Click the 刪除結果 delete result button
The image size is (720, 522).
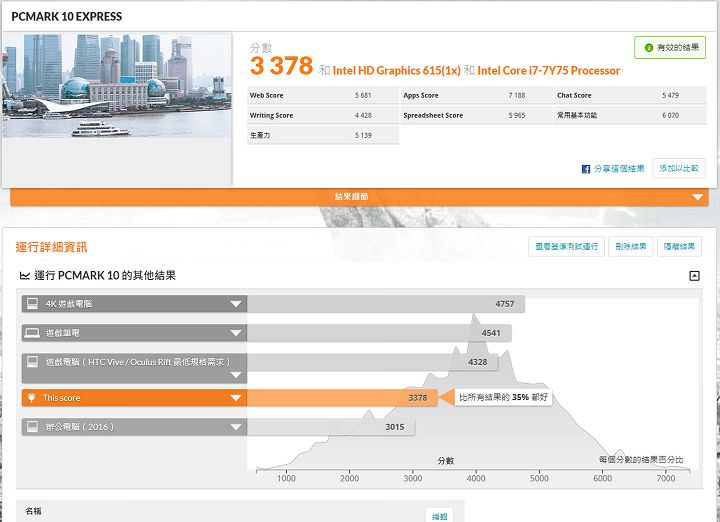(x=631, y=246)
